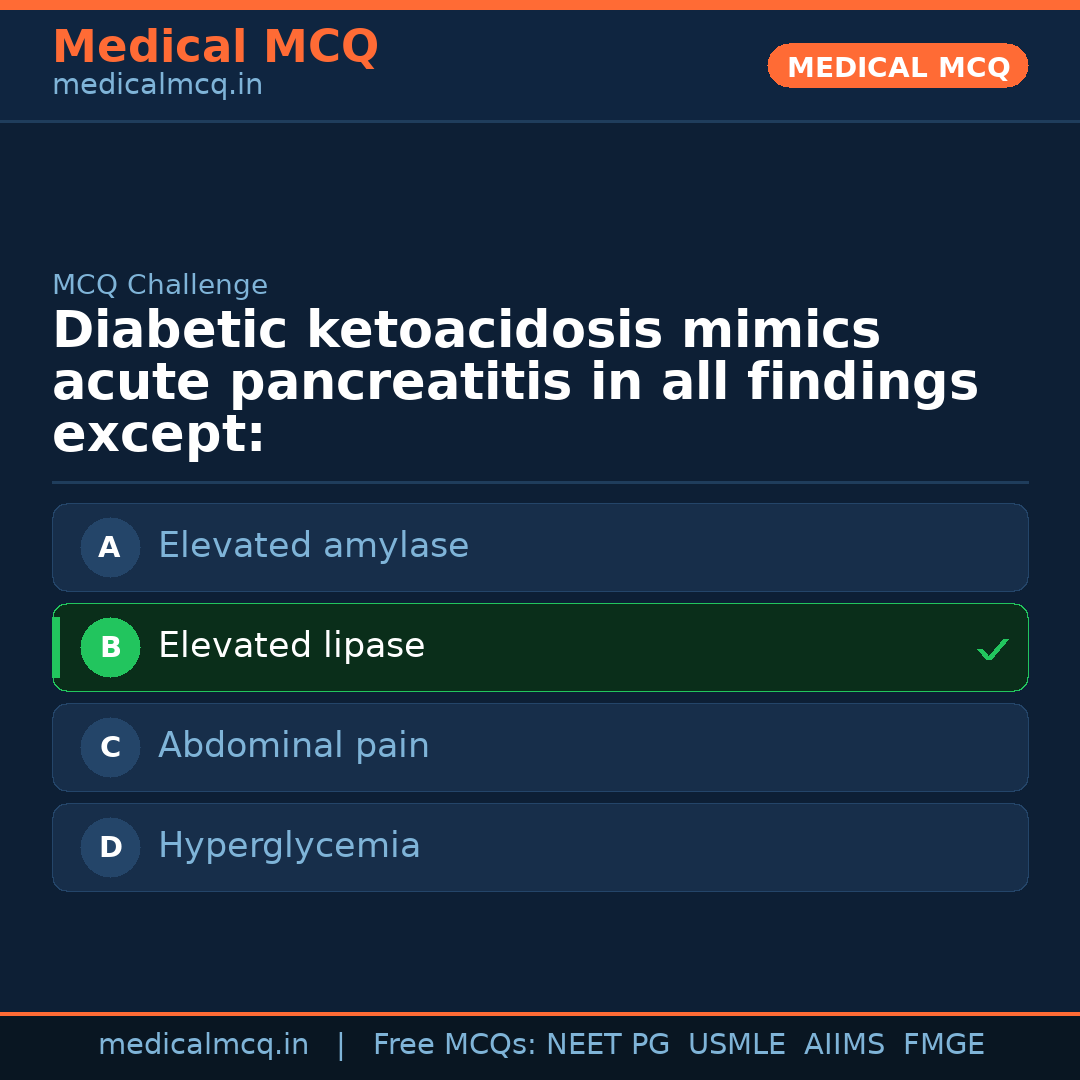The width and height of the screenshot is (1080, 1080).
Task: Click the orange MEDICAL MCQ badge
Action: point(897,66)
